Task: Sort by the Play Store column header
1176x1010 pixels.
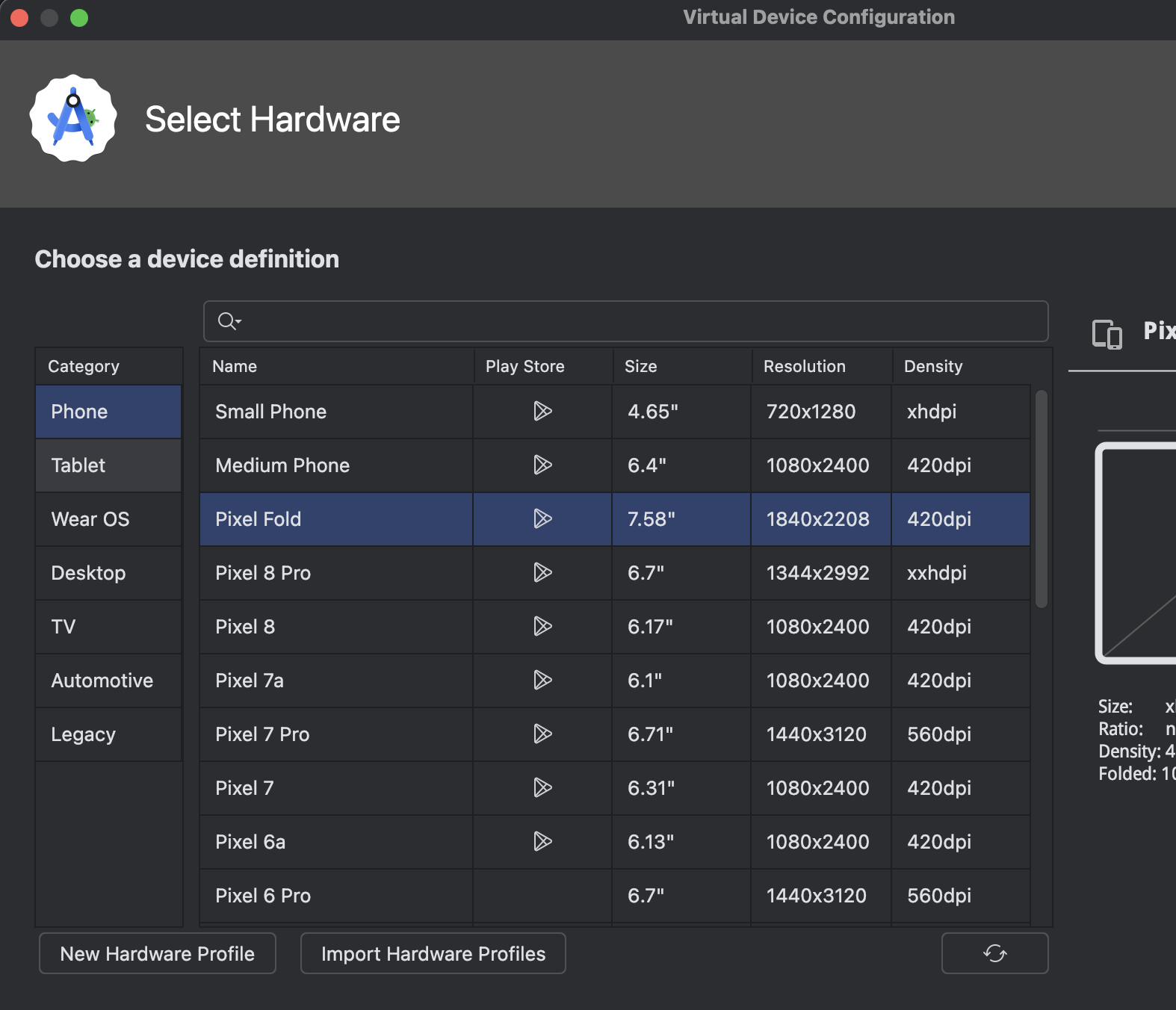Action: point(543,366)
